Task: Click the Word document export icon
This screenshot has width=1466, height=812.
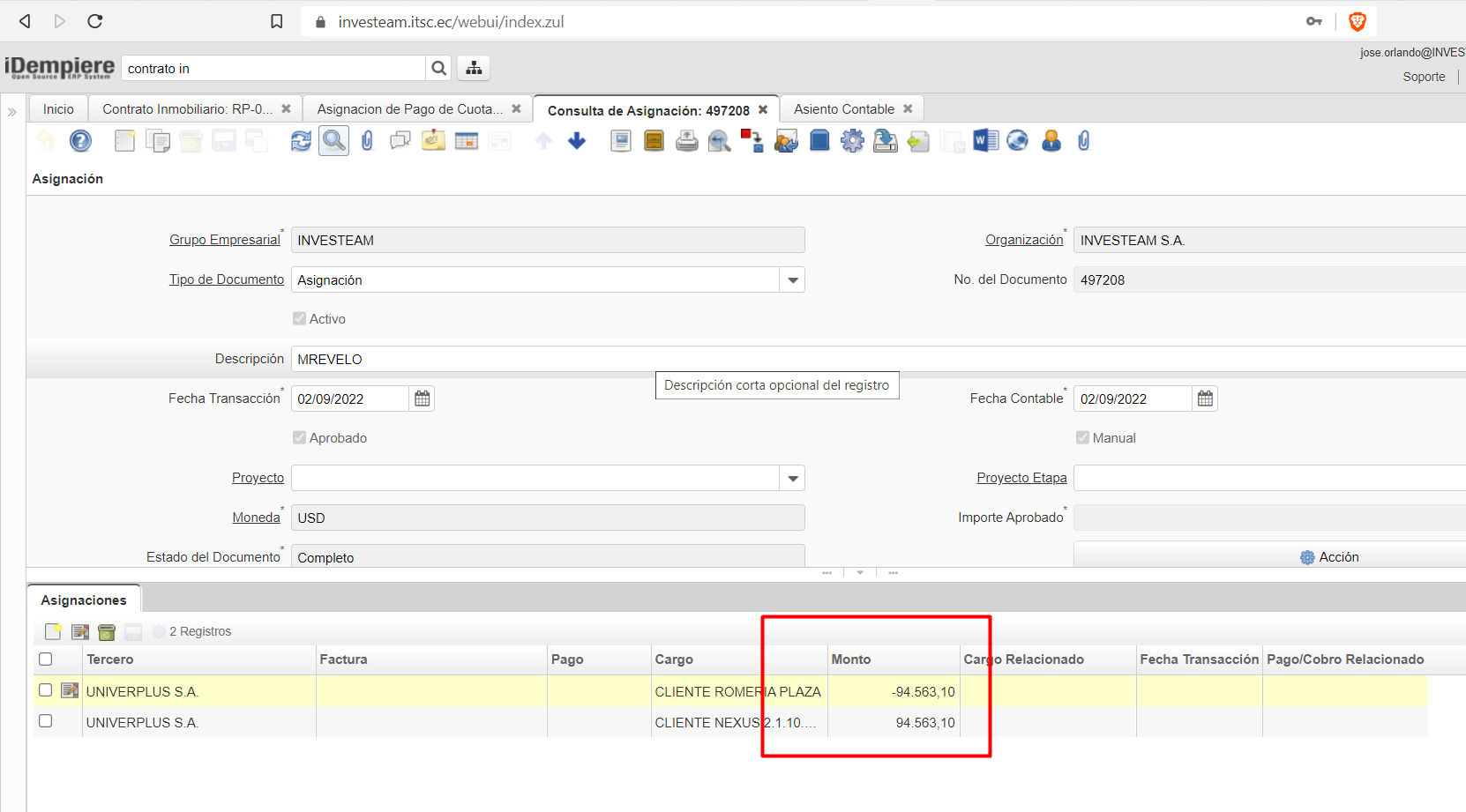Action: [x=985, y=141]
